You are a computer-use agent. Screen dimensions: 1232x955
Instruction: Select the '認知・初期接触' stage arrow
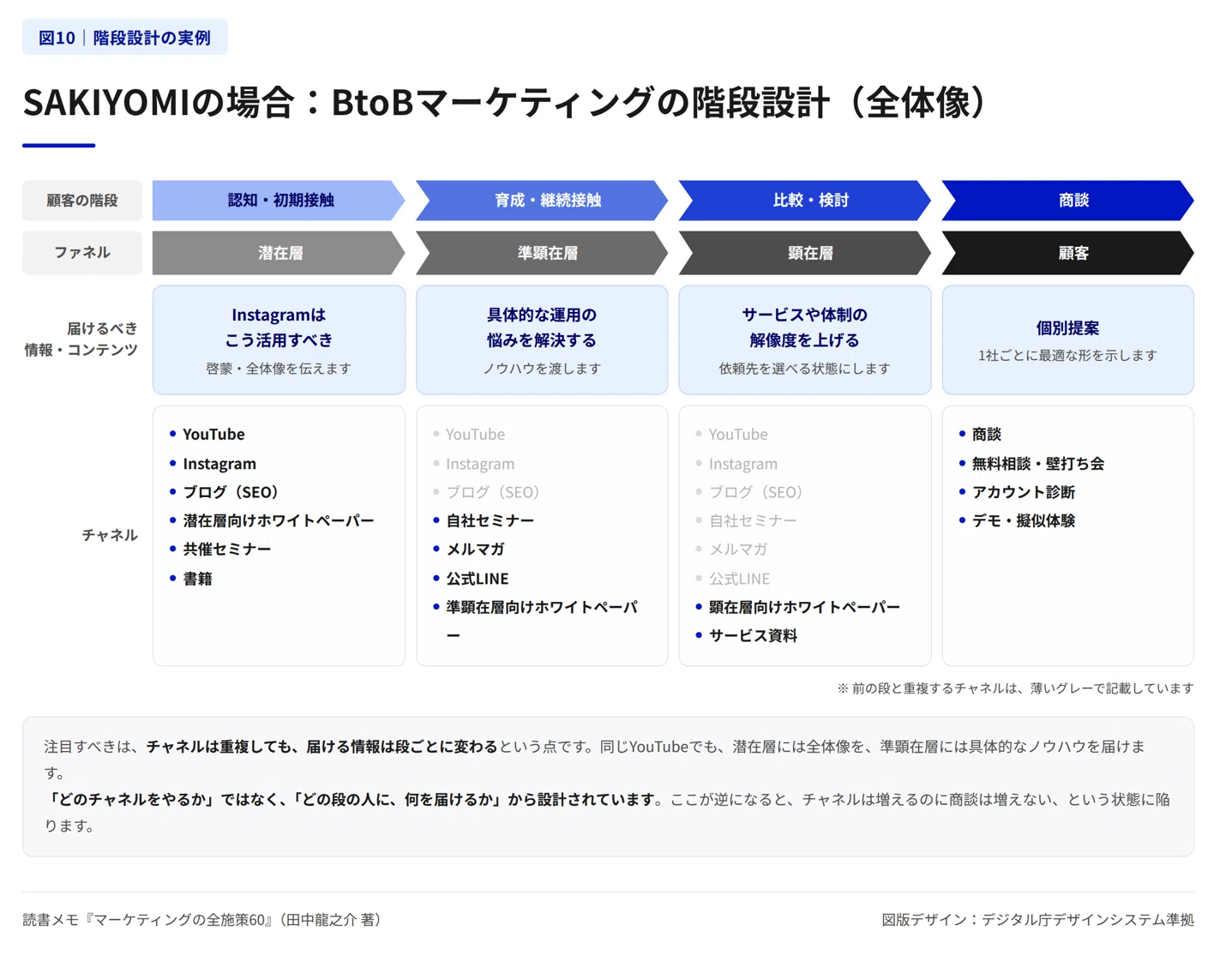click(279, 201)
